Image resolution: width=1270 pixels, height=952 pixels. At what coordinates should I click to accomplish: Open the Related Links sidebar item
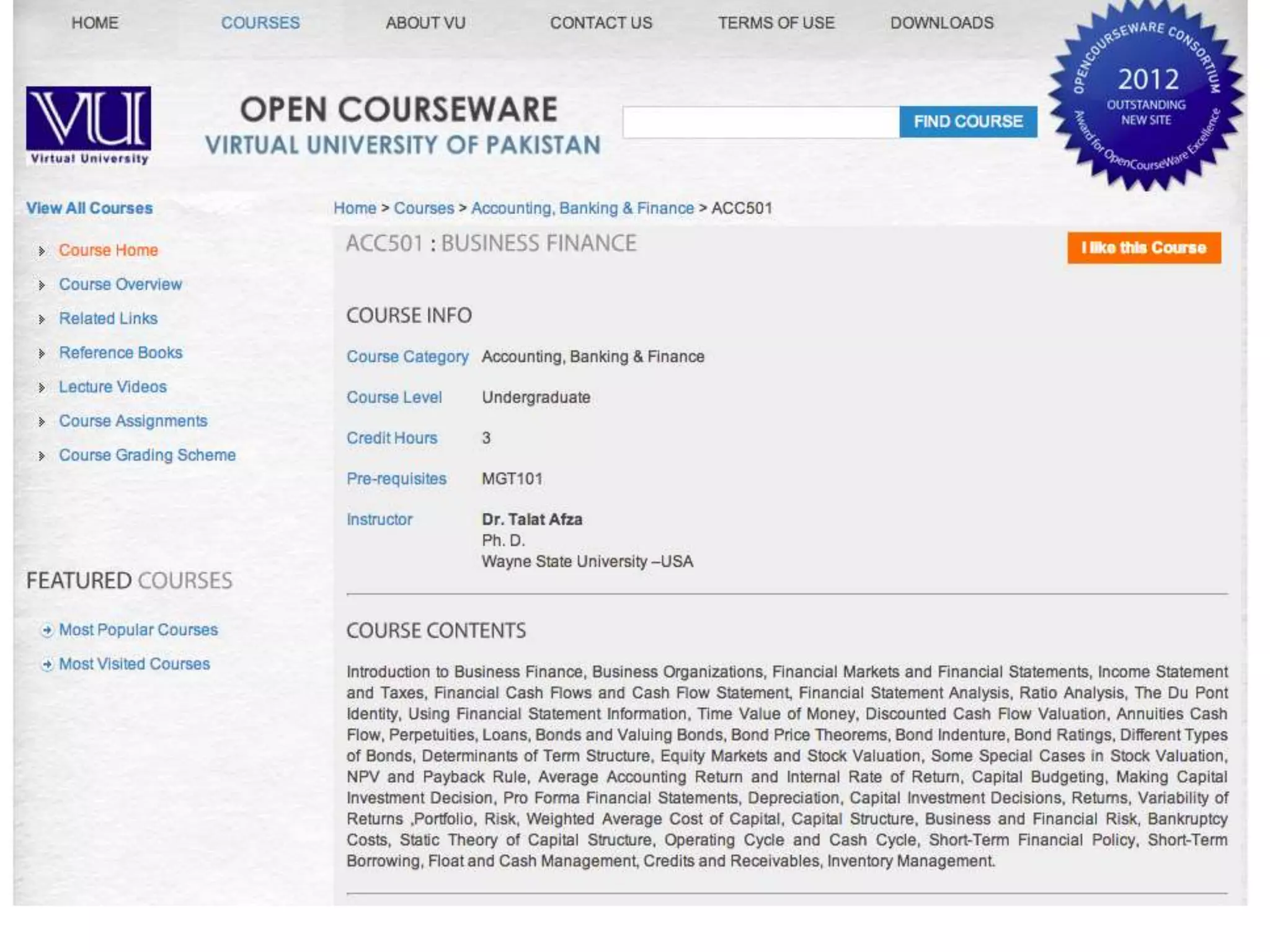108,319
